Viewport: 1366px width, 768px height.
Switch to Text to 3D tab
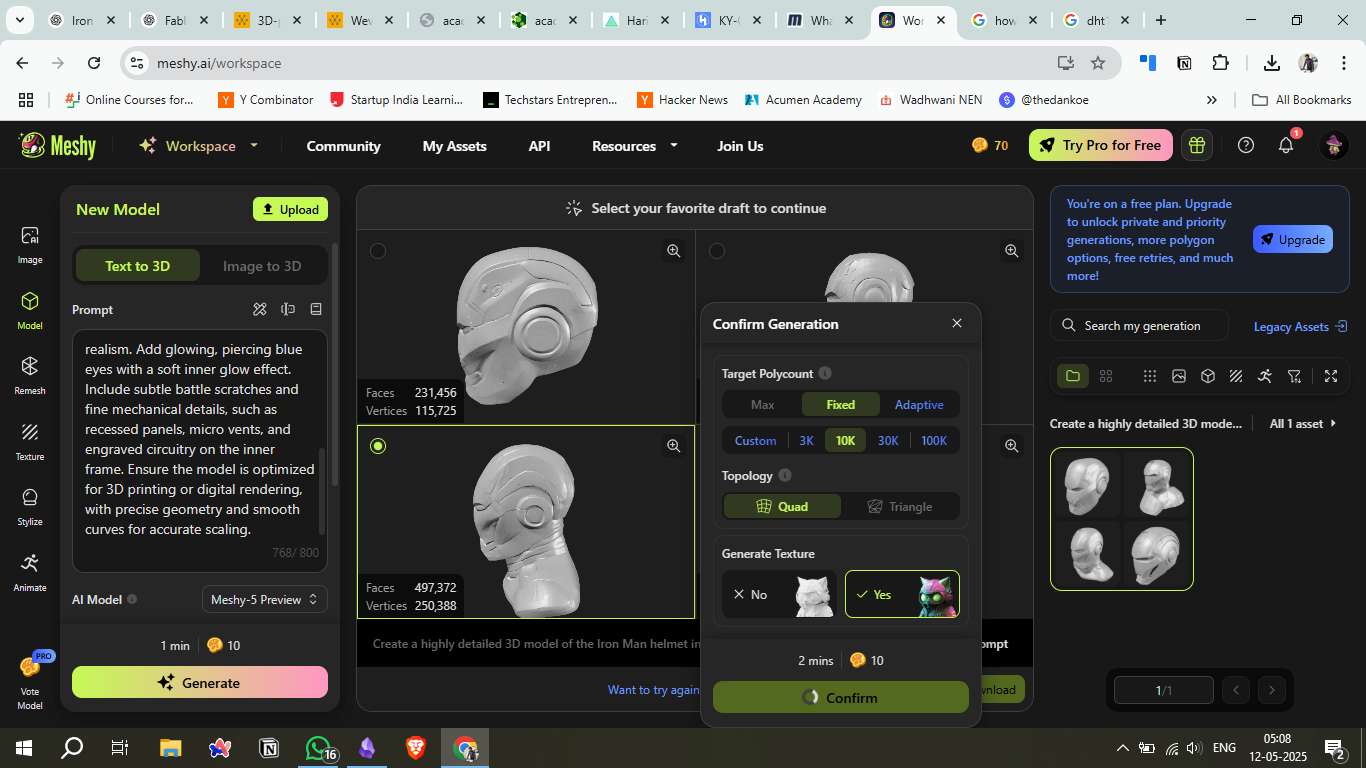pos(138,266)
